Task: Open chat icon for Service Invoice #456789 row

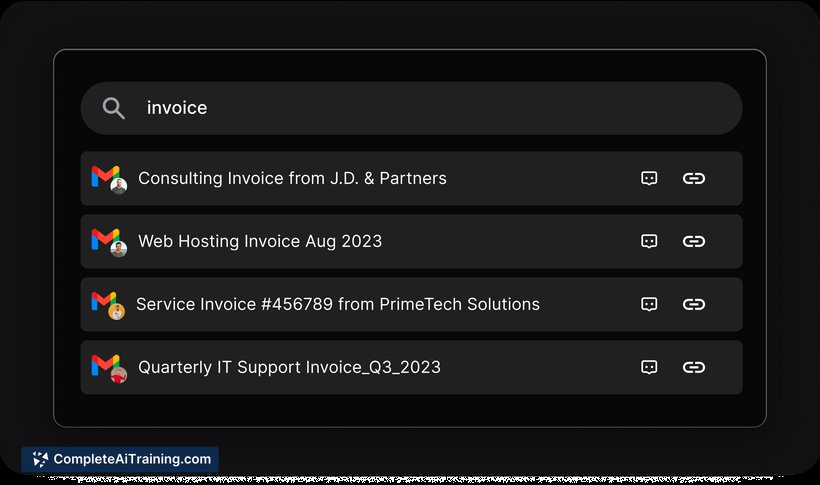Action: coord(649,304)
